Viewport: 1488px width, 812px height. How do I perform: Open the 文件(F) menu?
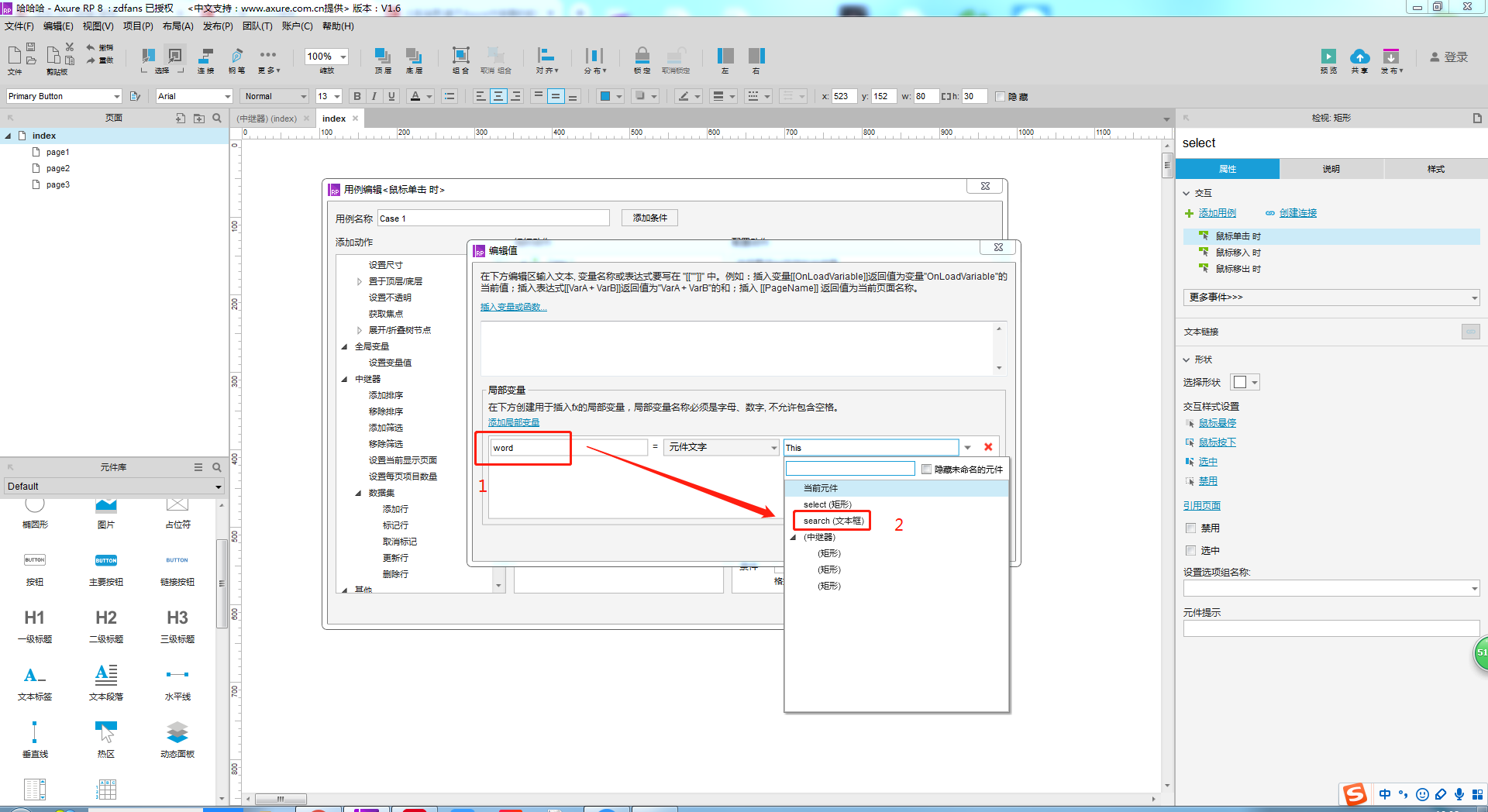[x=19, y=26]
